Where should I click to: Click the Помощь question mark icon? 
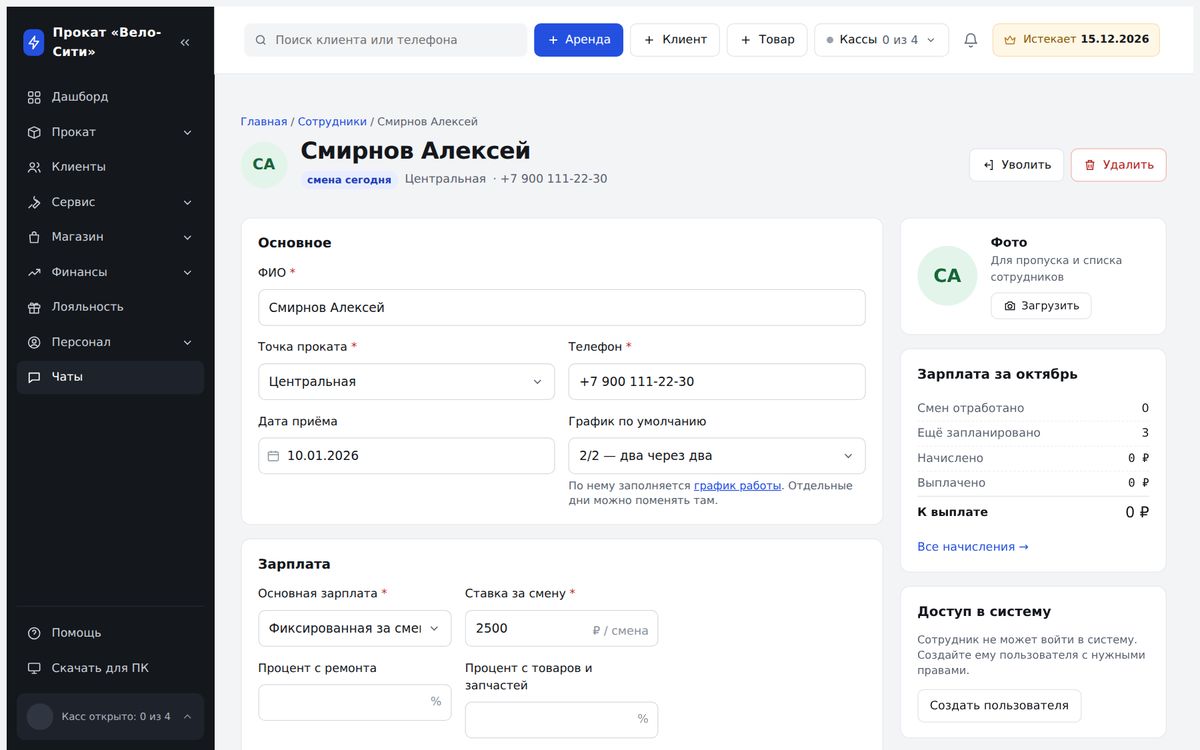coord(34,633)
